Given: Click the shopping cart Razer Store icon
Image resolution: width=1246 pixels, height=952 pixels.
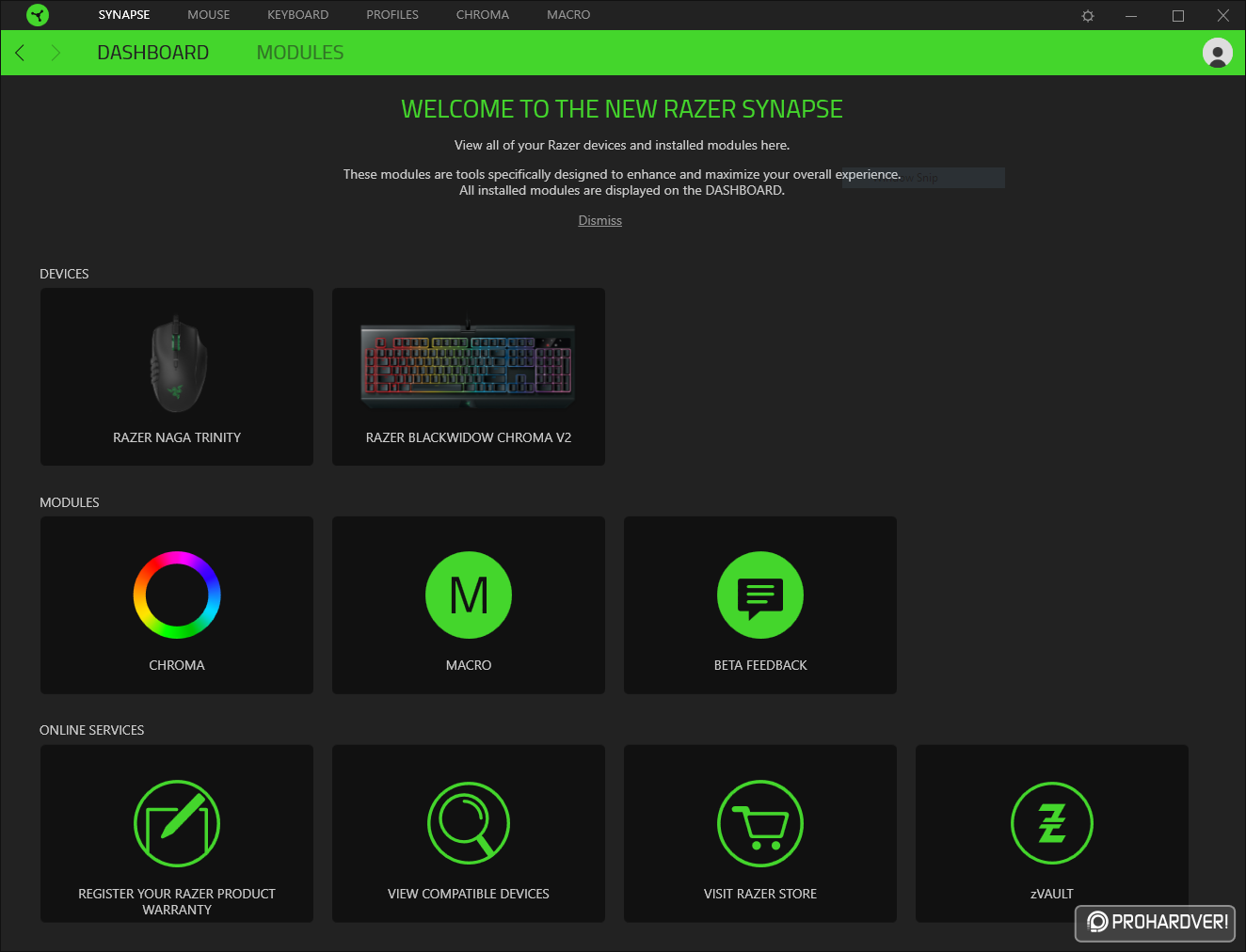Looking at the screenshot, I should coord(760,824).
